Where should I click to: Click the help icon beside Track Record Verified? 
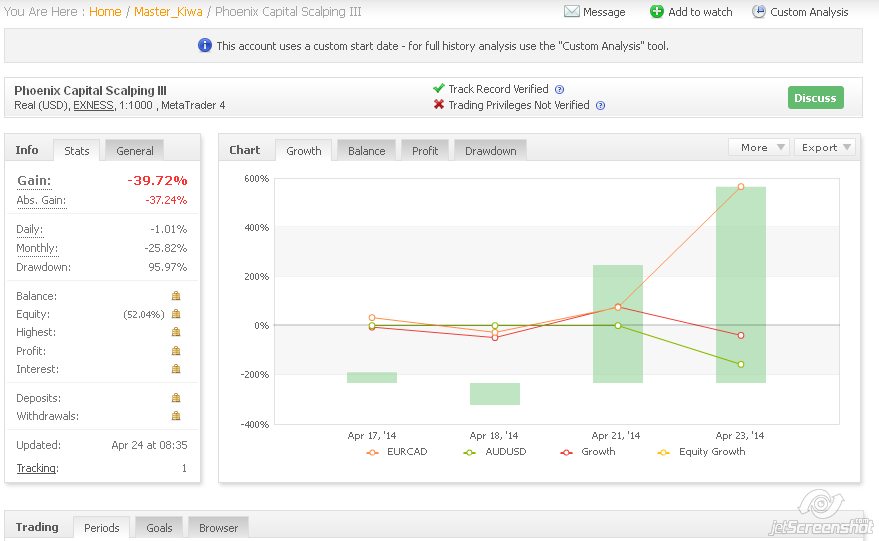pyautogui.click(x=559, y=89)
